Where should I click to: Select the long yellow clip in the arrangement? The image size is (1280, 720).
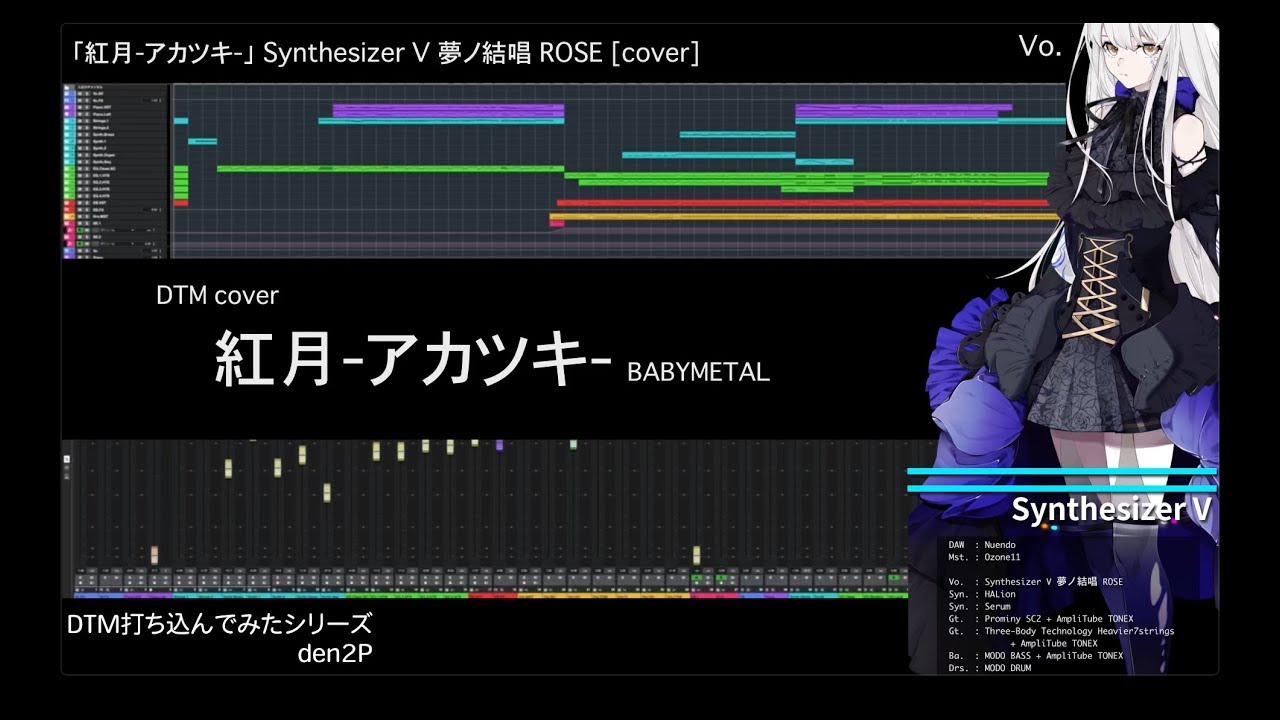pyautogui.click(x=804, y=216)
